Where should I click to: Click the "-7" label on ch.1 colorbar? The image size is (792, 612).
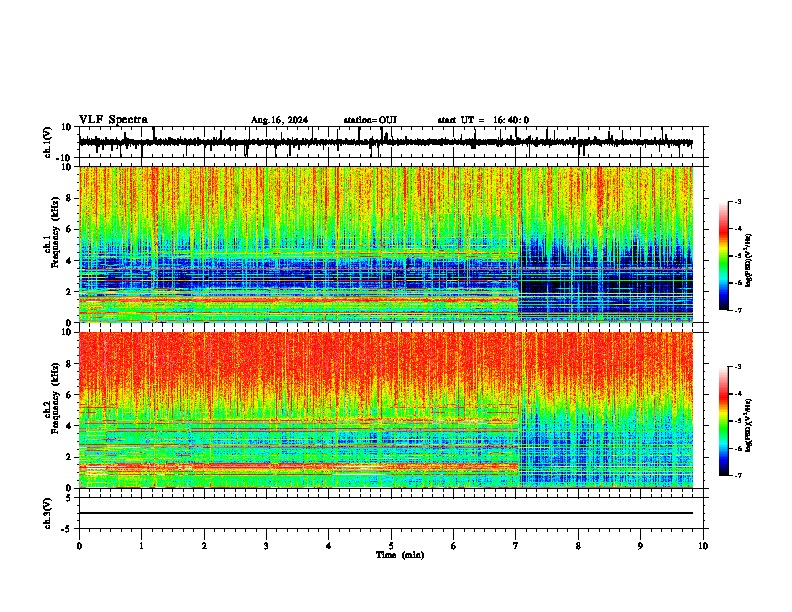click(738, 310)
